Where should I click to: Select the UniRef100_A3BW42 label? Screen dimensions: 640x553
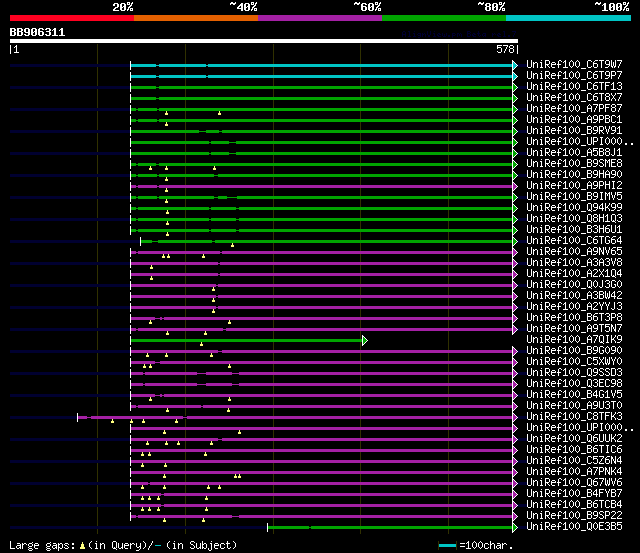(x=574, y=295)
